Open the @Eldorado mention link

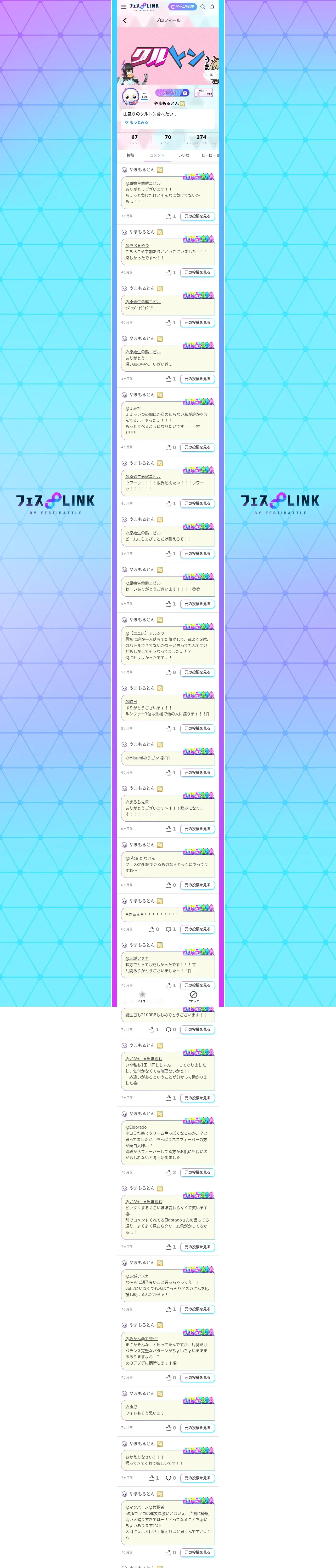tap(136, 1127)
